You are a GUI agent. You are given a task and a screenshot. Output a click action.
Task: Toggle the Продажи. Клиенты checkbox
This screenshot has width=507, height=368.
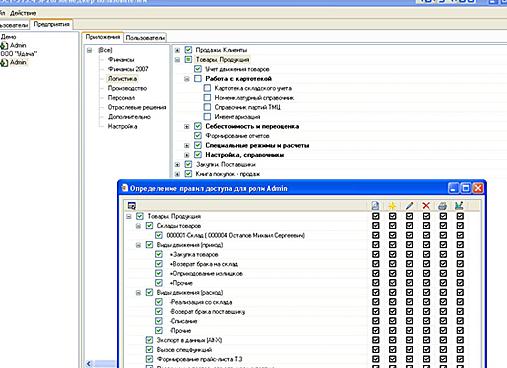pyautogui.click(x=188, y=50)
